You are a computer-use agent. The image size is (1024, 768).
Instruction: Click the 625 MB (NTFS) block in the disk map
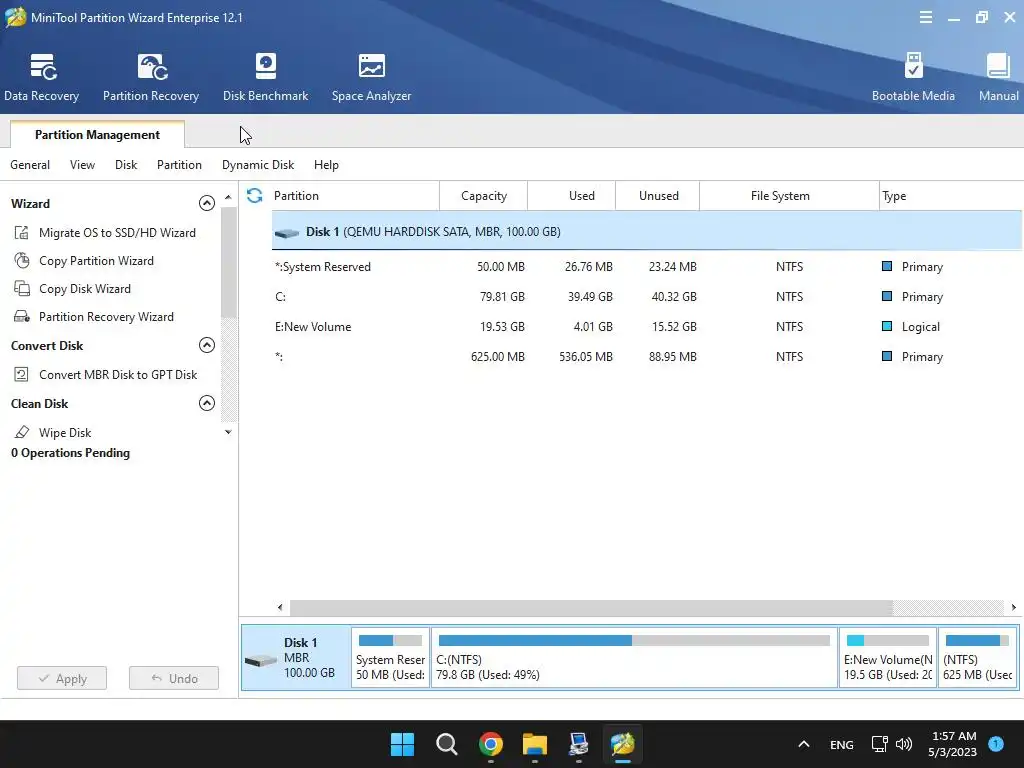[978, 658]
